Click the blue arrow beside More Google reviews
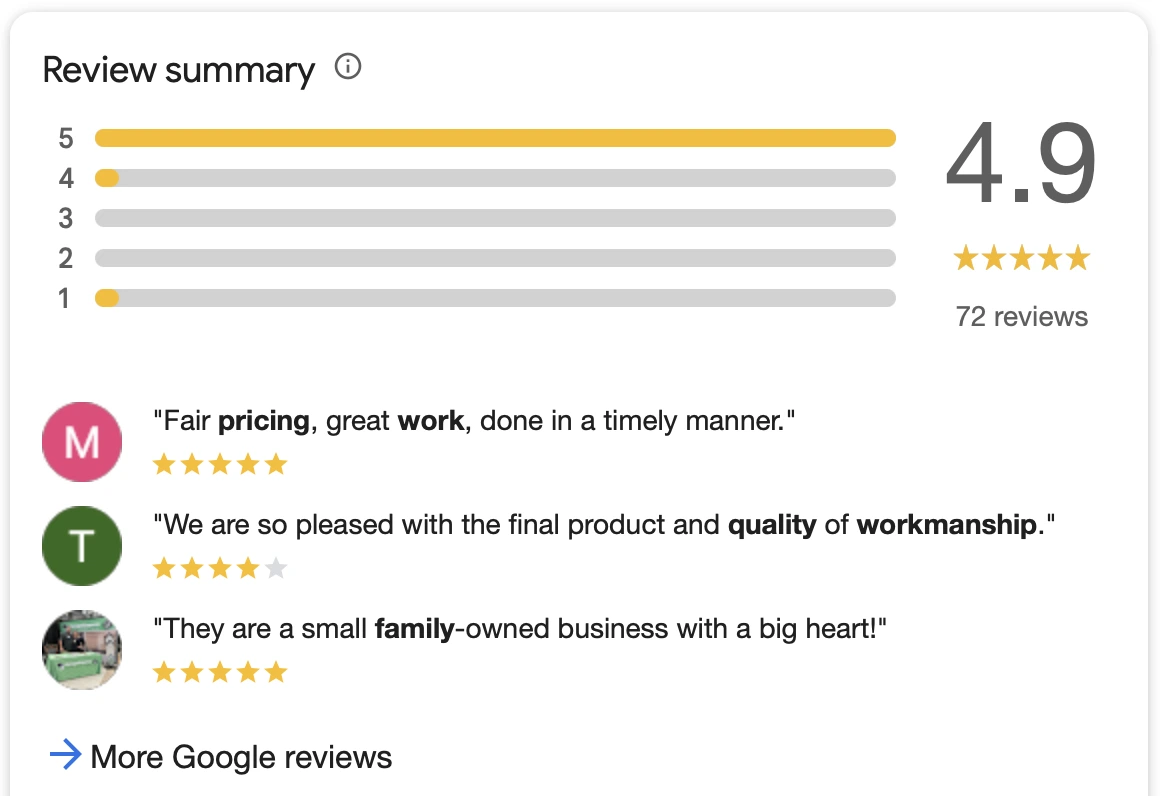The height and width of the screenshot is (796, 1160). pos(65,755)
